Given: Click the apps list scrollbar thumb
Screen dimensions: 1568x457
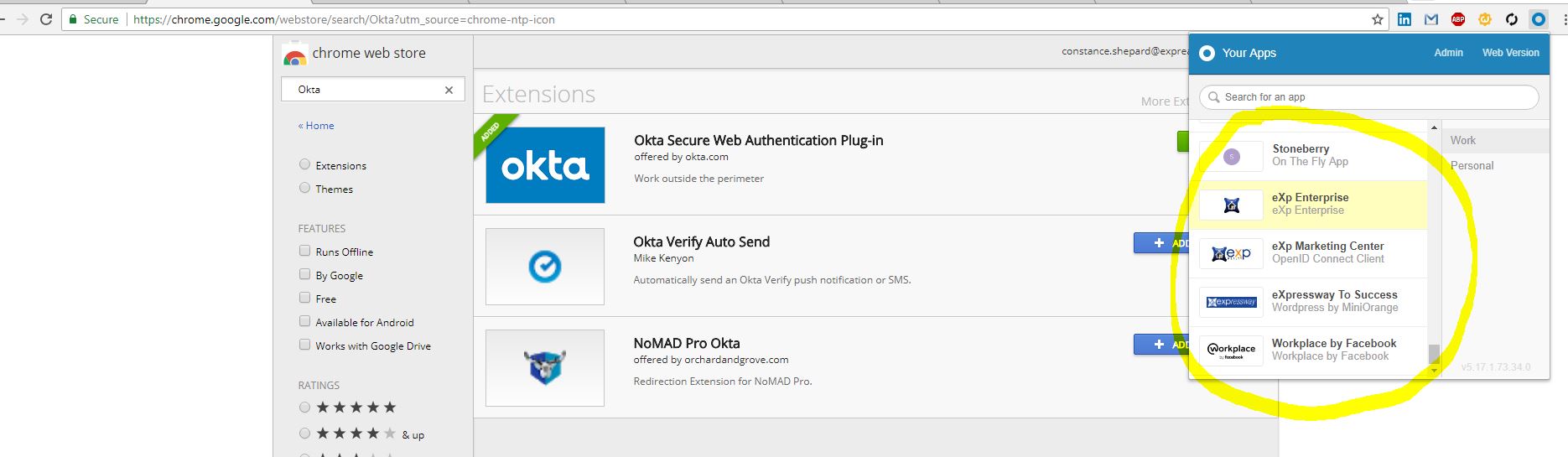Looking at the screenshot, I should coord(1434,354).
